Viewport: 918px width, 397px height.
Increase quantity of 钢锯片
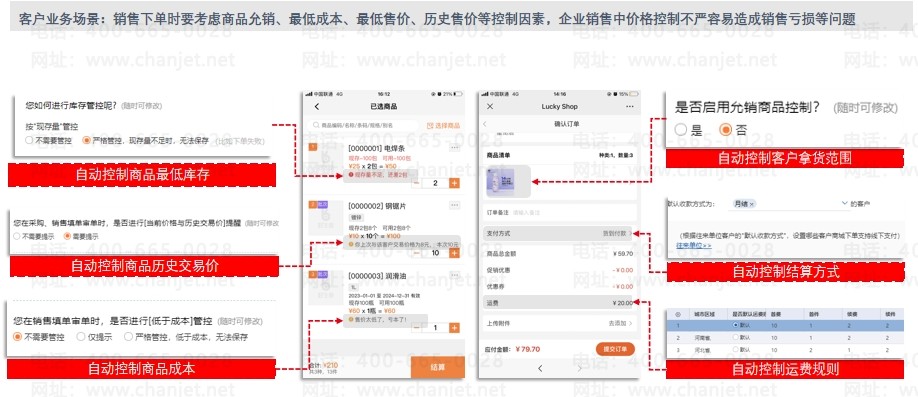454,253
